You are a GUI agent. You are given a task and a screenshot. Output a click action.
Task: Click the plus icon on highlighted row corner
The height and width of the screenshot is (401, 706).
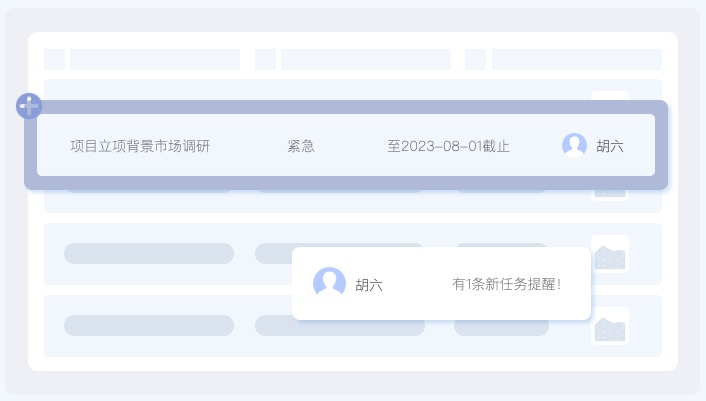point(29,105)
